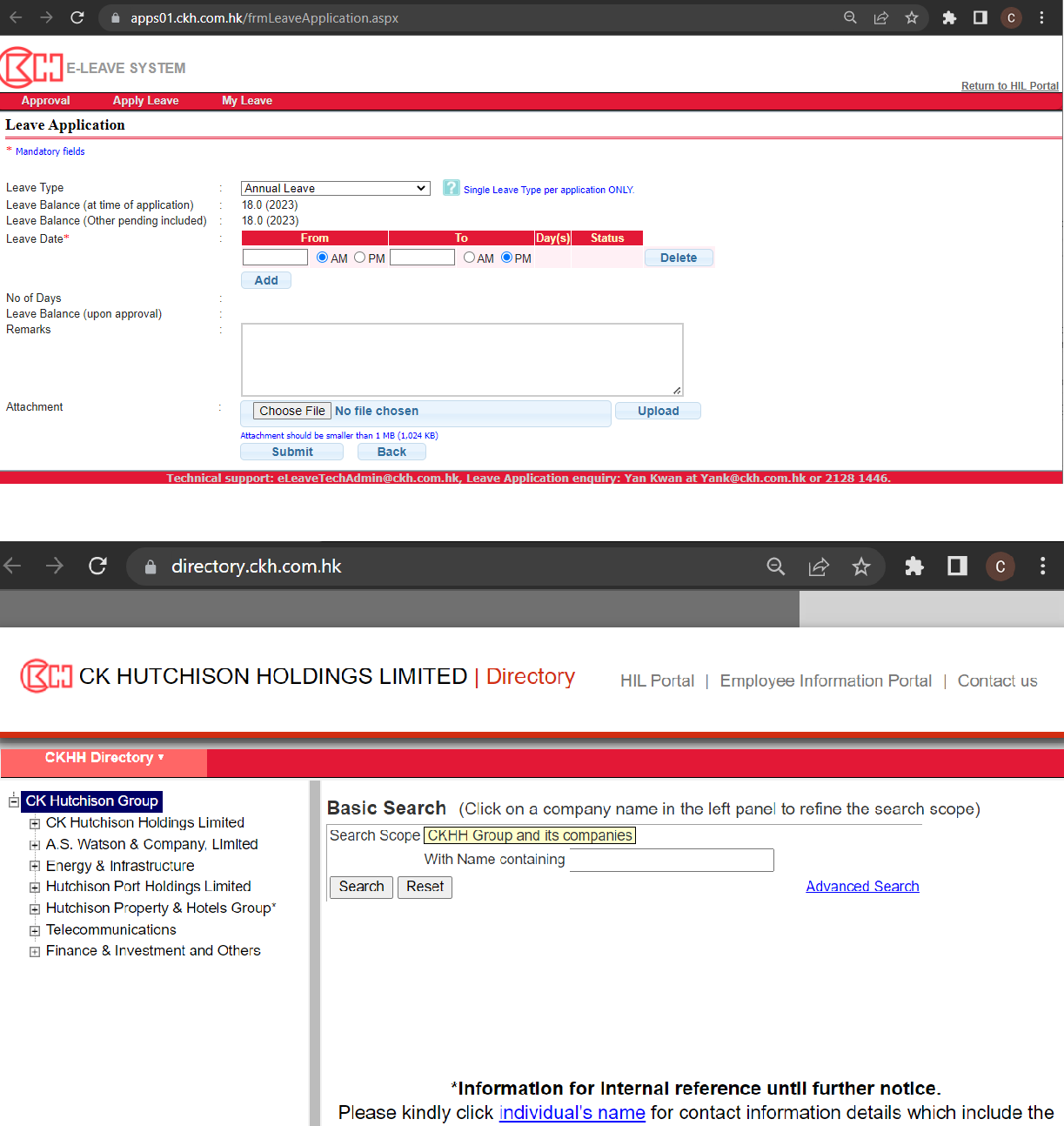Open the Contact us link
This screenshot has height=1126, width=1064.
tap(997, 680)
